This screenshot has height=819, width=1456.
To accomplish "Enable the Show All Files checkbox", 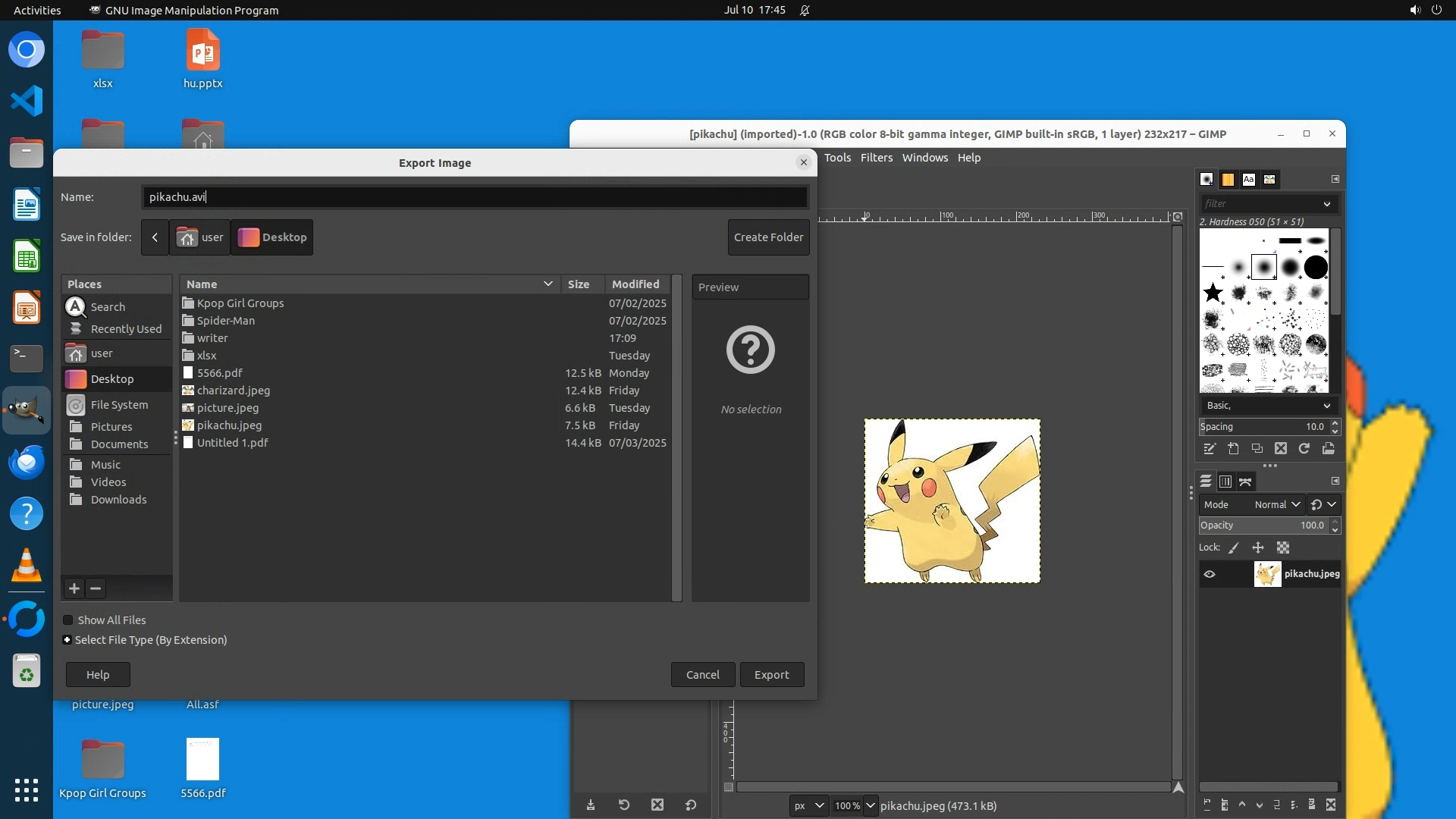I will 68,620.
